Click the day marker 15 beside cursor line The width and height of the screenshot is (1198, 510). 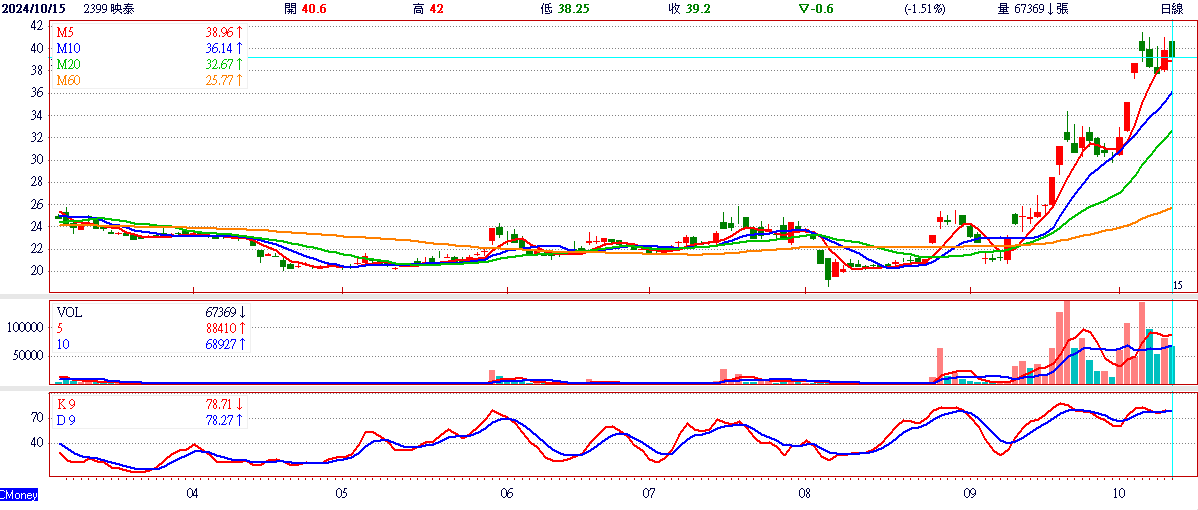(1178, 285)
